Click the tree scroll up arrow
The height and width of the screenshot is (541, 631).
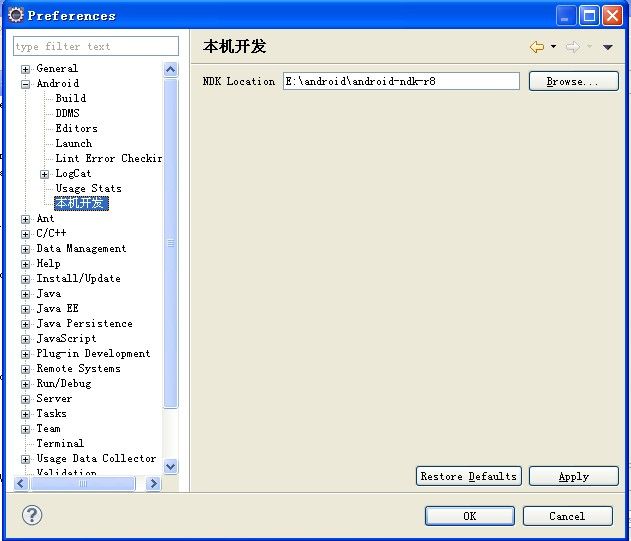pos(171,70)
